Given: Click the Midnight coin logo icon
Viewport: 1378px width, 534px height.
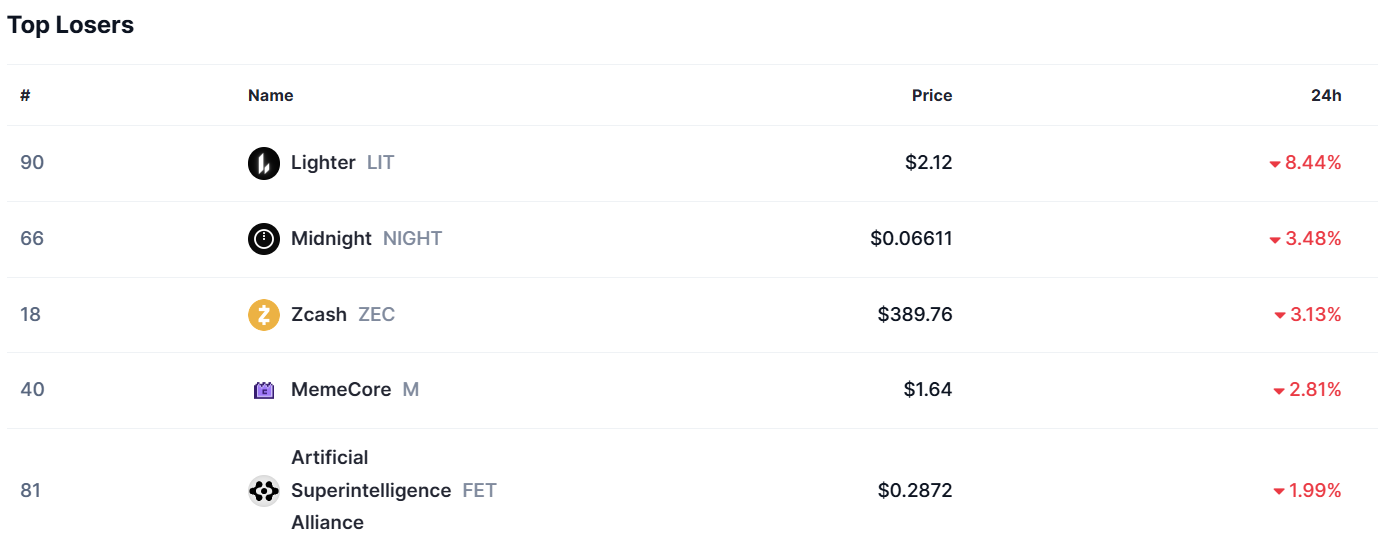Looking at the screenshot, I should 264,239.
